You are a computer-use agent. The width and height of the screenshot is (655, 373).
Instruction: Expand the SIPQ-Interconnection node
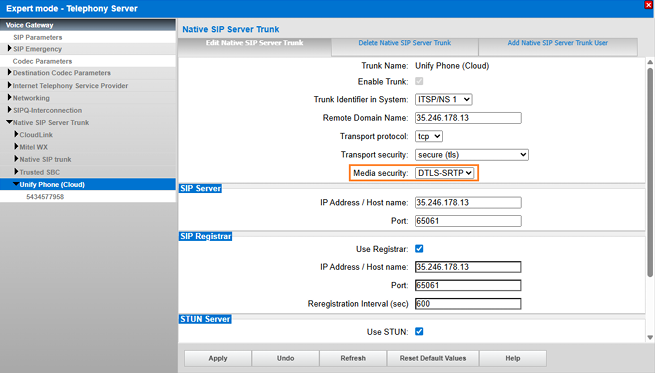[x=9, y=110]
